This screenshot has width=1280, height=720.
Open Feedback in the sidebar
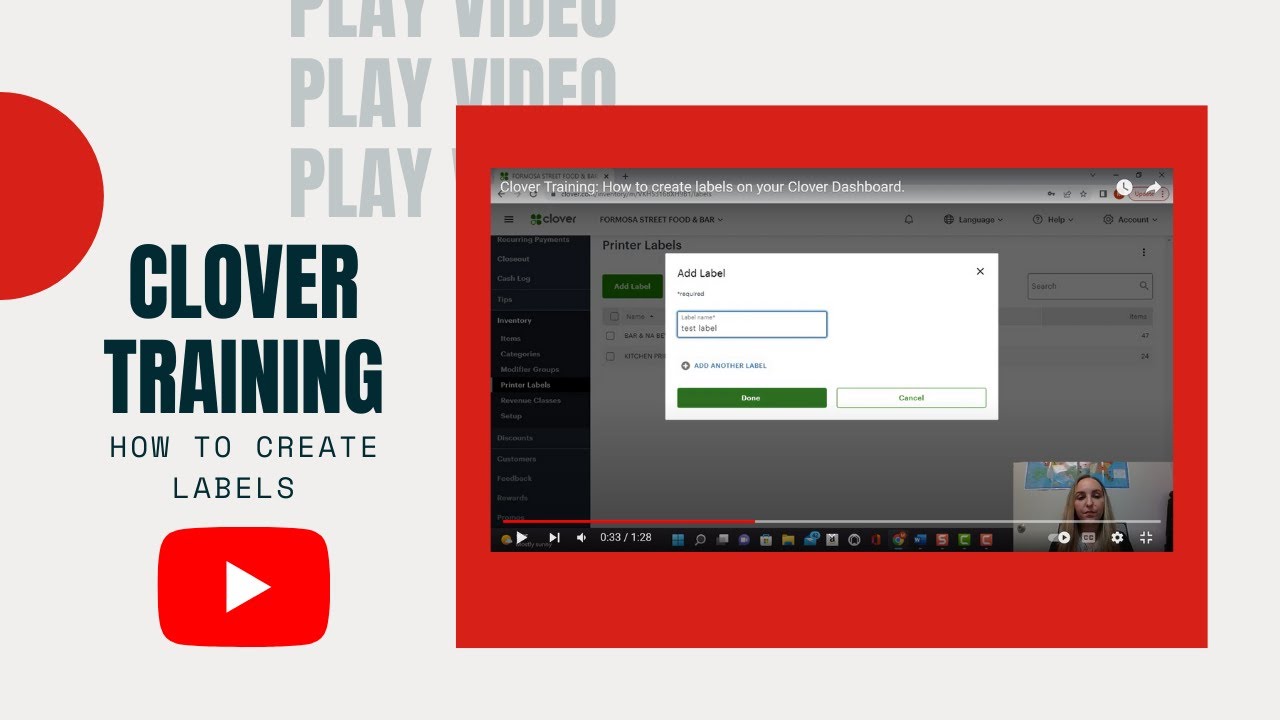(x=514, y=478)
